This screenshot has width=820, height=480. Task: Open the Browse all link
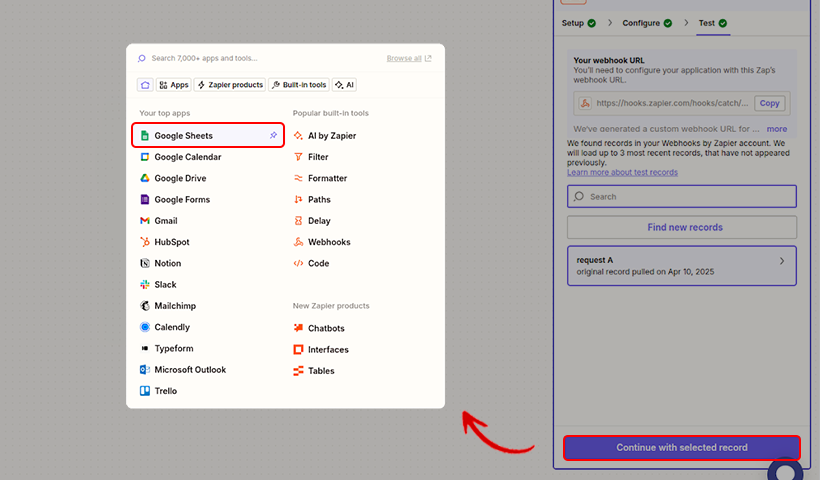click(409, 58)
